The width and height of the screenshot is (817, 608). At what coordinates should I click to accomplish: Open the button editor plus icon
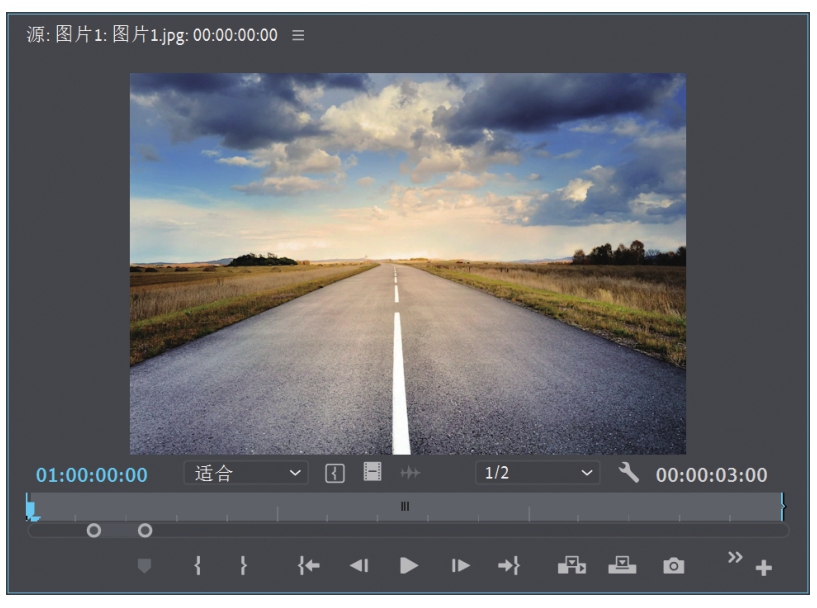point(764,568)
